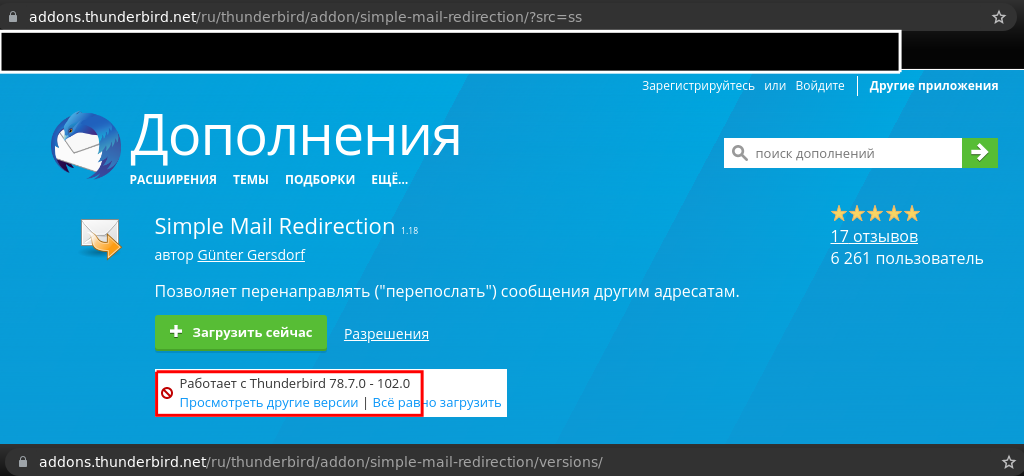Click the lock icon in bottom address bar
Viewport: 1024px width, 476px height.
point(23,462)
